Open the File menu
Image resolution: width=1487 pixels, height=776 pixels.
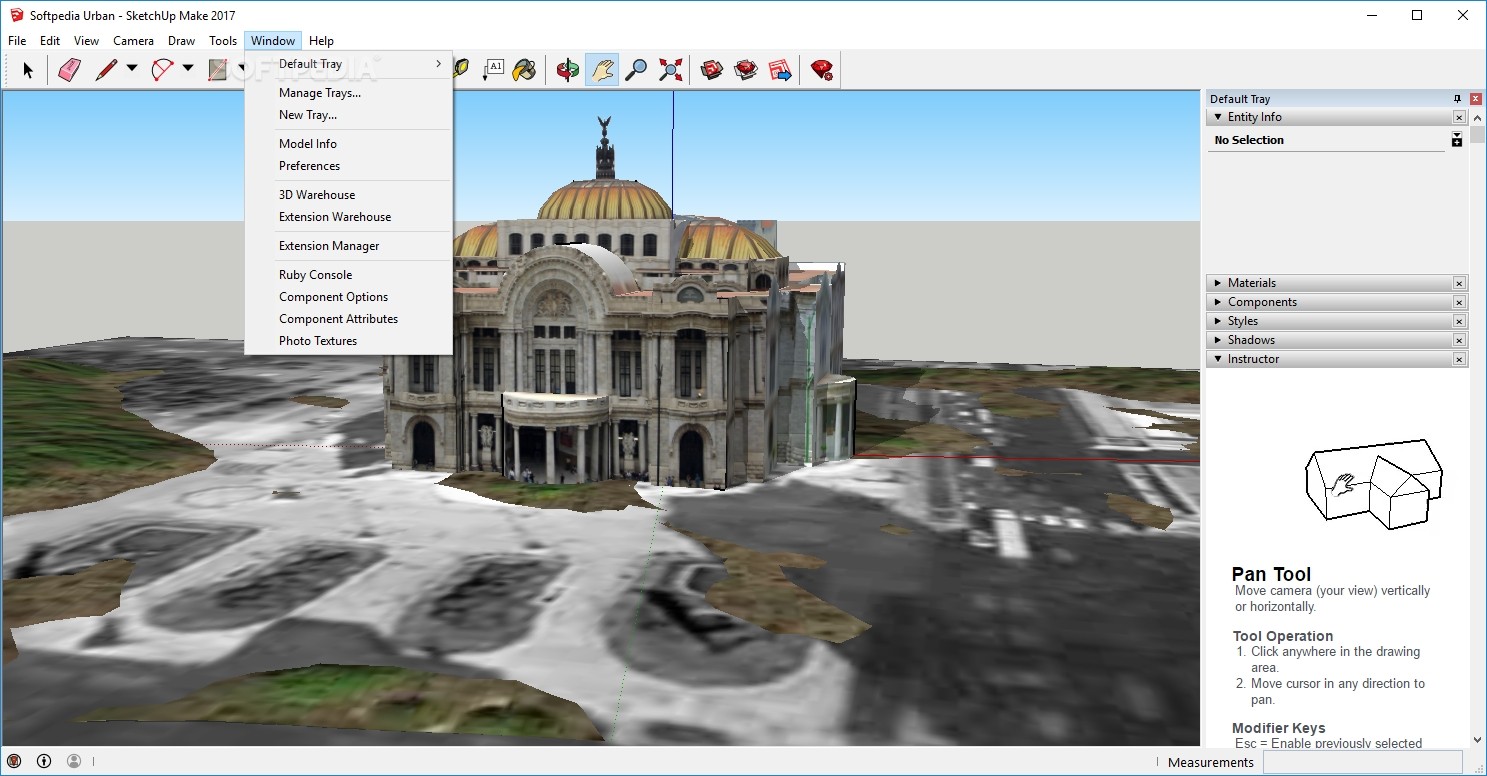pyautogui.click(x=17, y=41)
